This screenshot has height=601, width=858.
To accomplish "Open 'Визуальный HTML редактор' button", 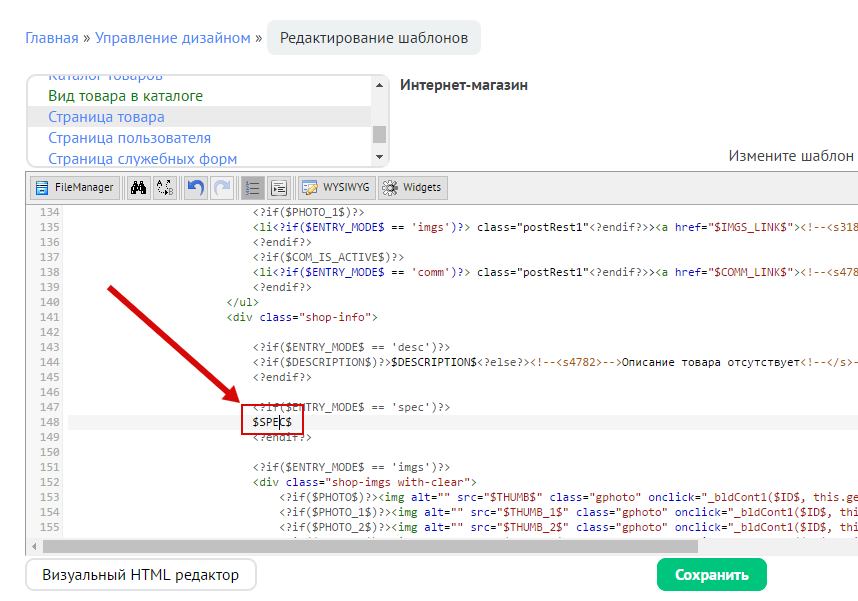I will 140,575.
